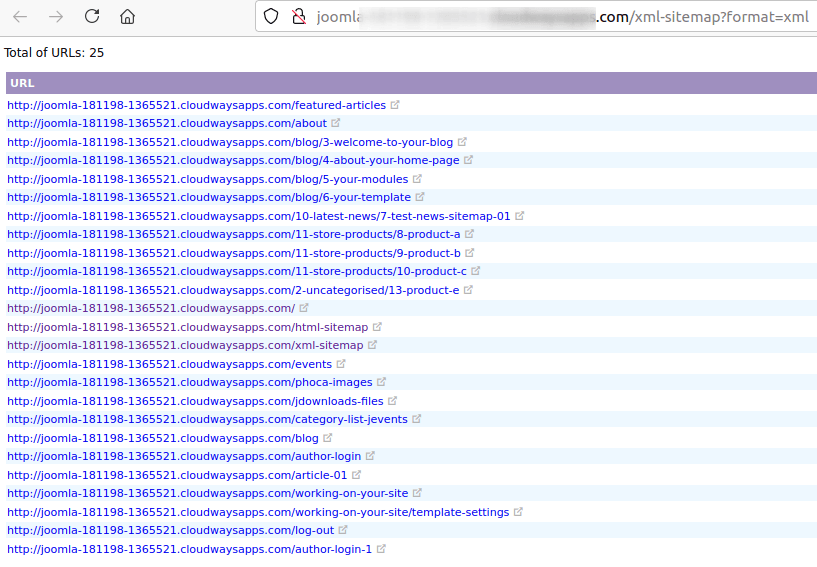Click external icon beside 5-your-modules
Viewport: 817px width, 567px height.
point(417,179)
